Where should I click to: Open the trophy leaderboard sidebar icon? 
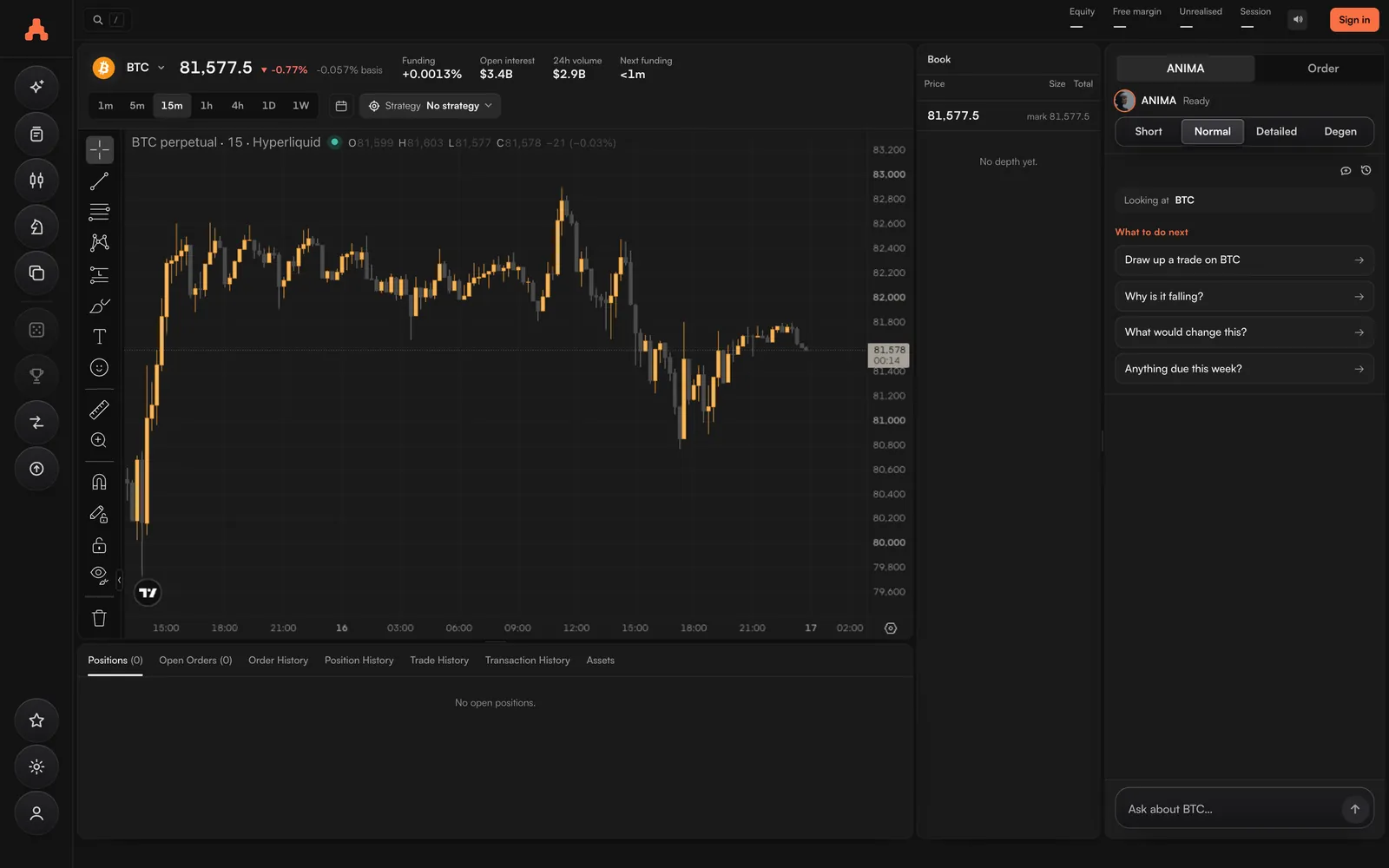[x=36, y=376]
